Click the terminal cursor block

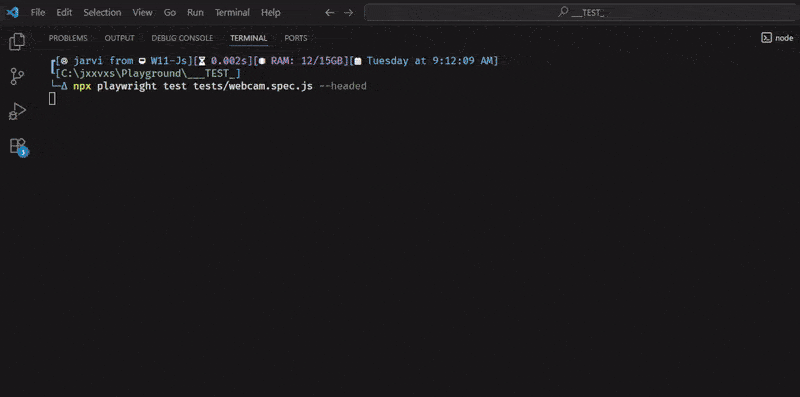pyautogui.click(x=52, y=99)
